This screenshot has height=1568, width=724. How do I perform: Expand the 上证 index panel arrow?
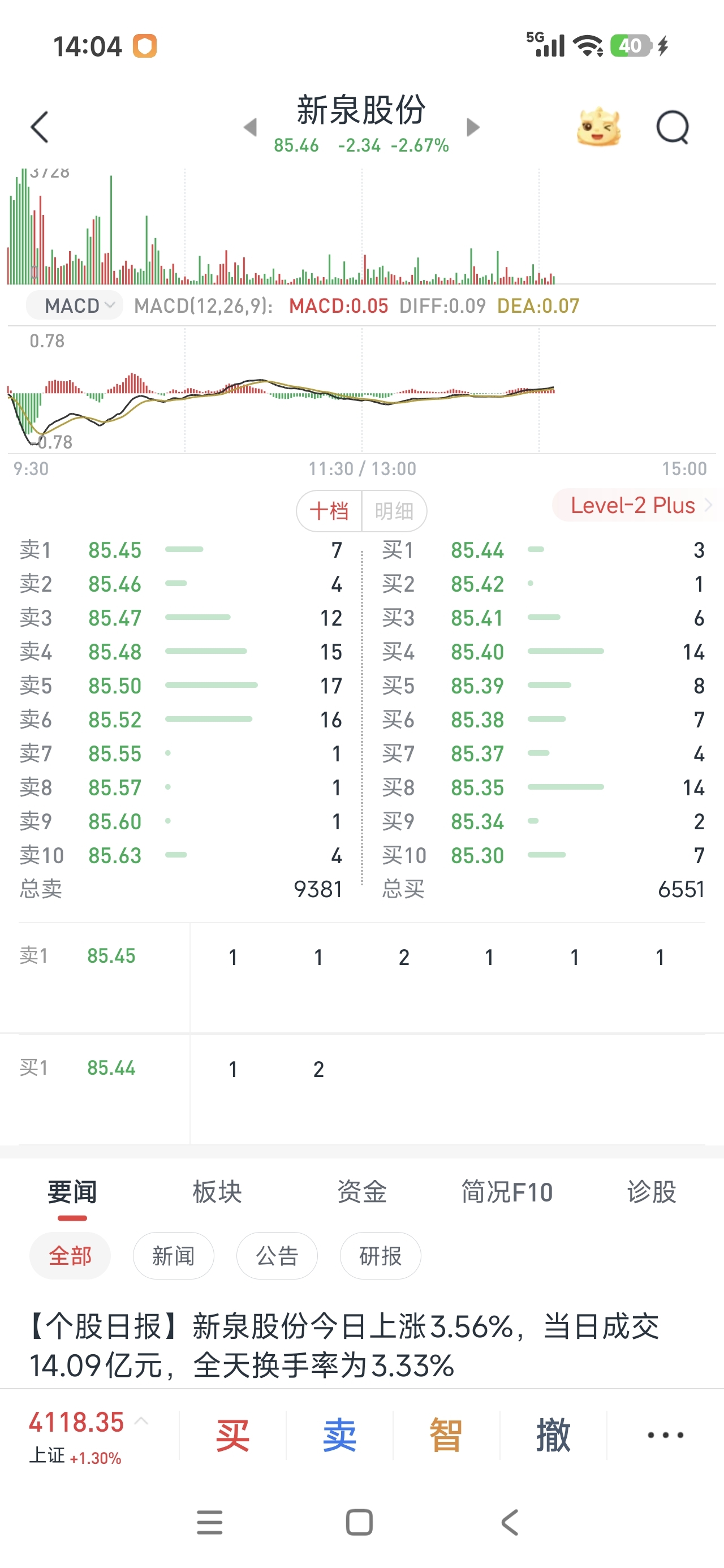click(x=141, y=1421)
